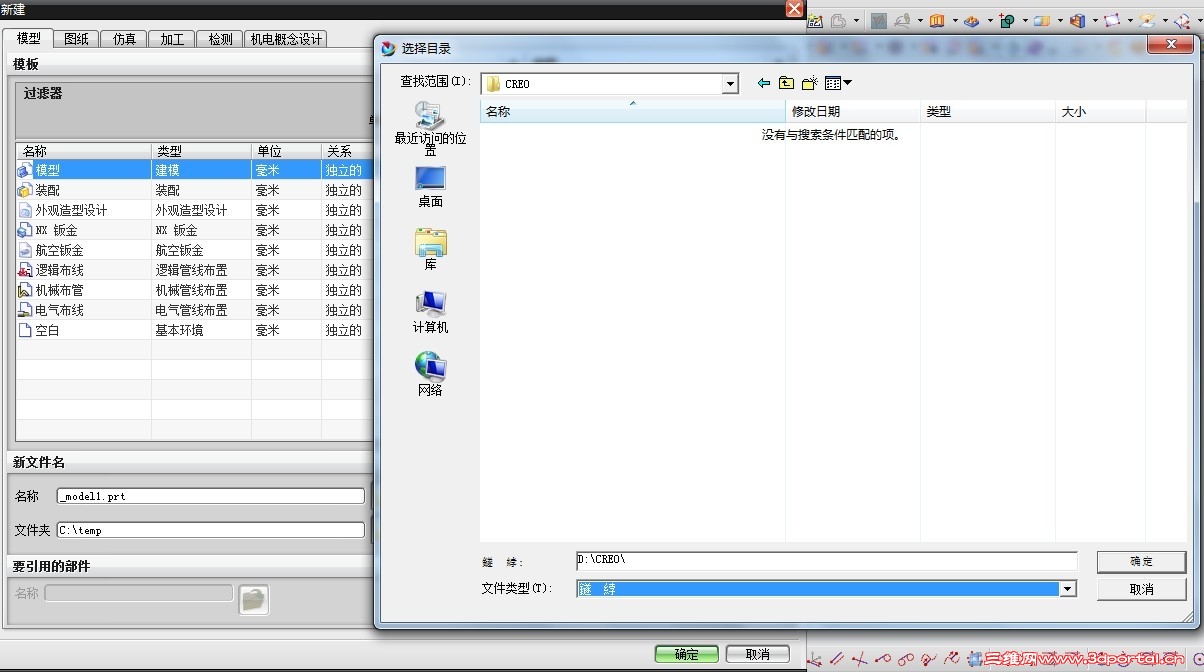
Task: Click the crossing lines icon in bottom toolbar
Action: click(860, 659)
